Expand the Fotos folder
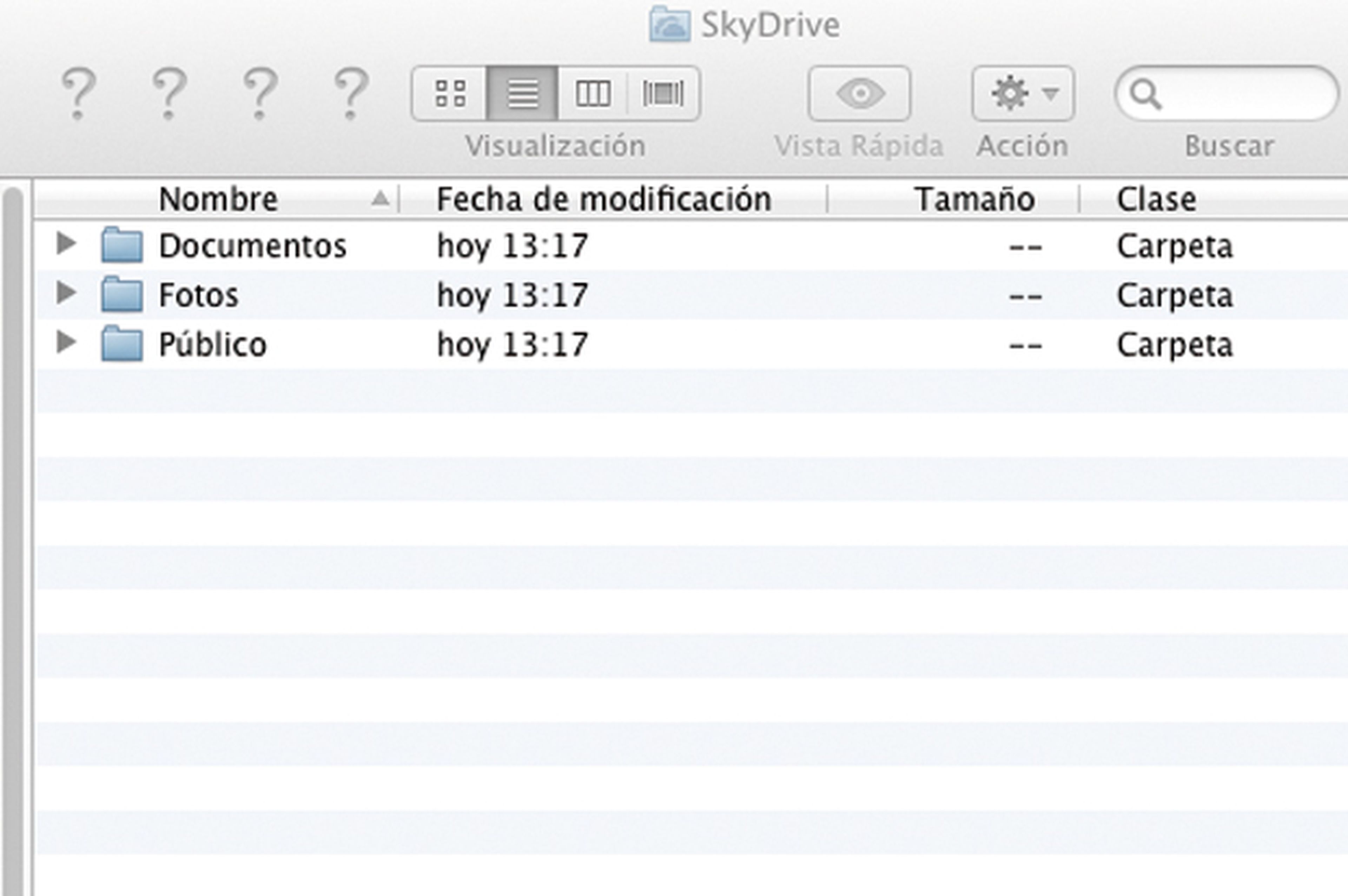The image size is (1348, 896). coord(67,293)
